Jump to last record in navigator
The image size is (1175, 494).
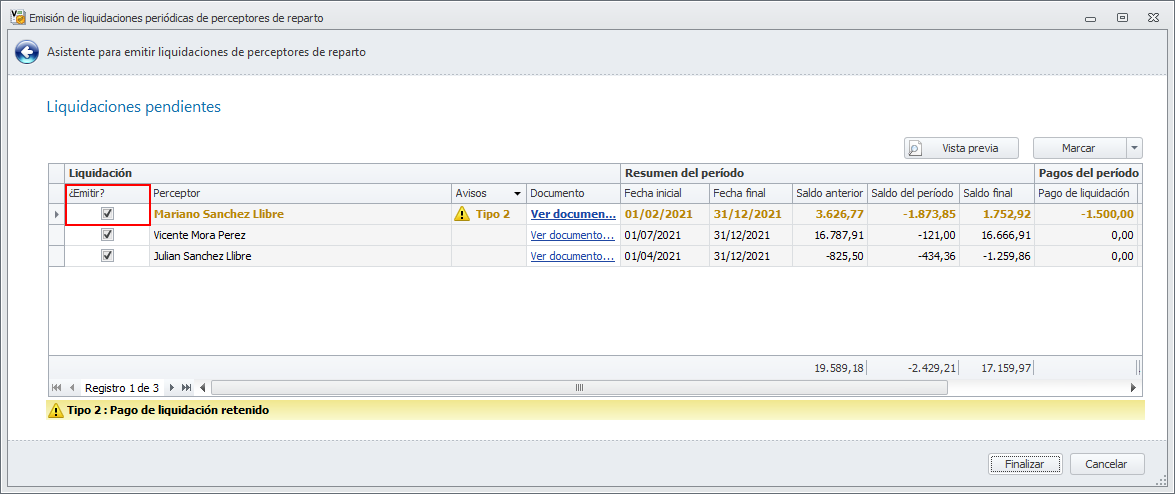click(187, 387)
